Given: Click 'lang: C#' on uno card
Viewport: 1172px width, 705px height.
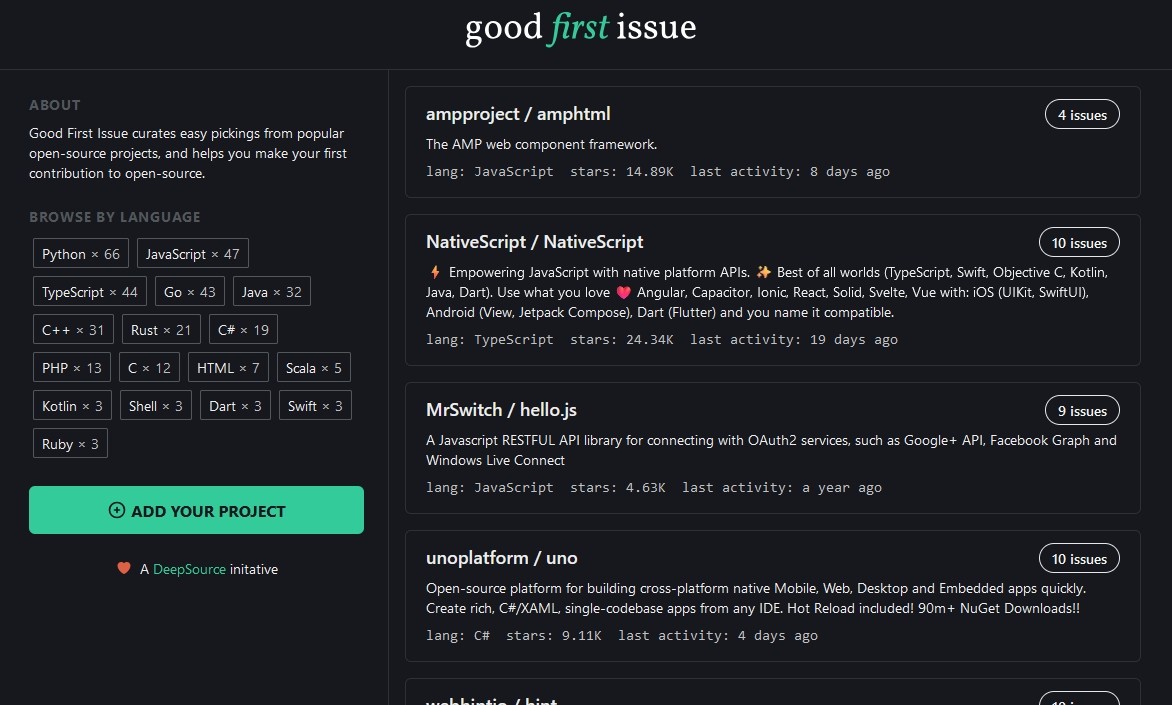Looking at the screenshot, I should 457,636.
